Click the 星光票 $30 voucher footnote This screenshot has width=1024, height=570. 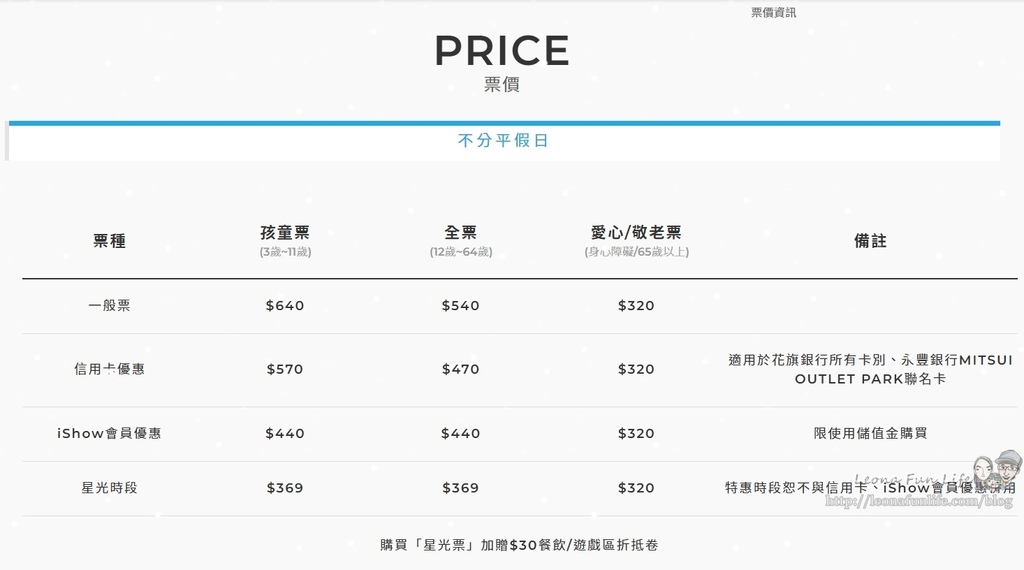pos(519,545)
